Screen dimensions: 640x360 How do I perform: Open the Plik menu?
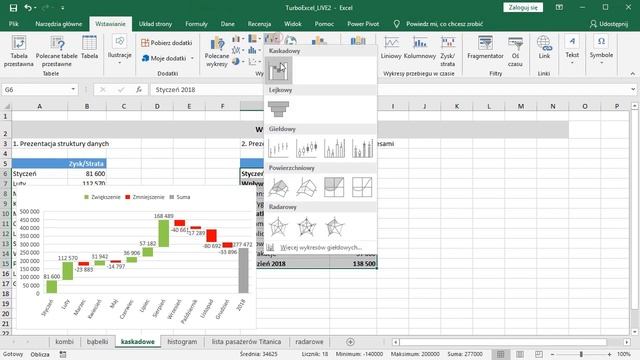[x=14, y=24]
